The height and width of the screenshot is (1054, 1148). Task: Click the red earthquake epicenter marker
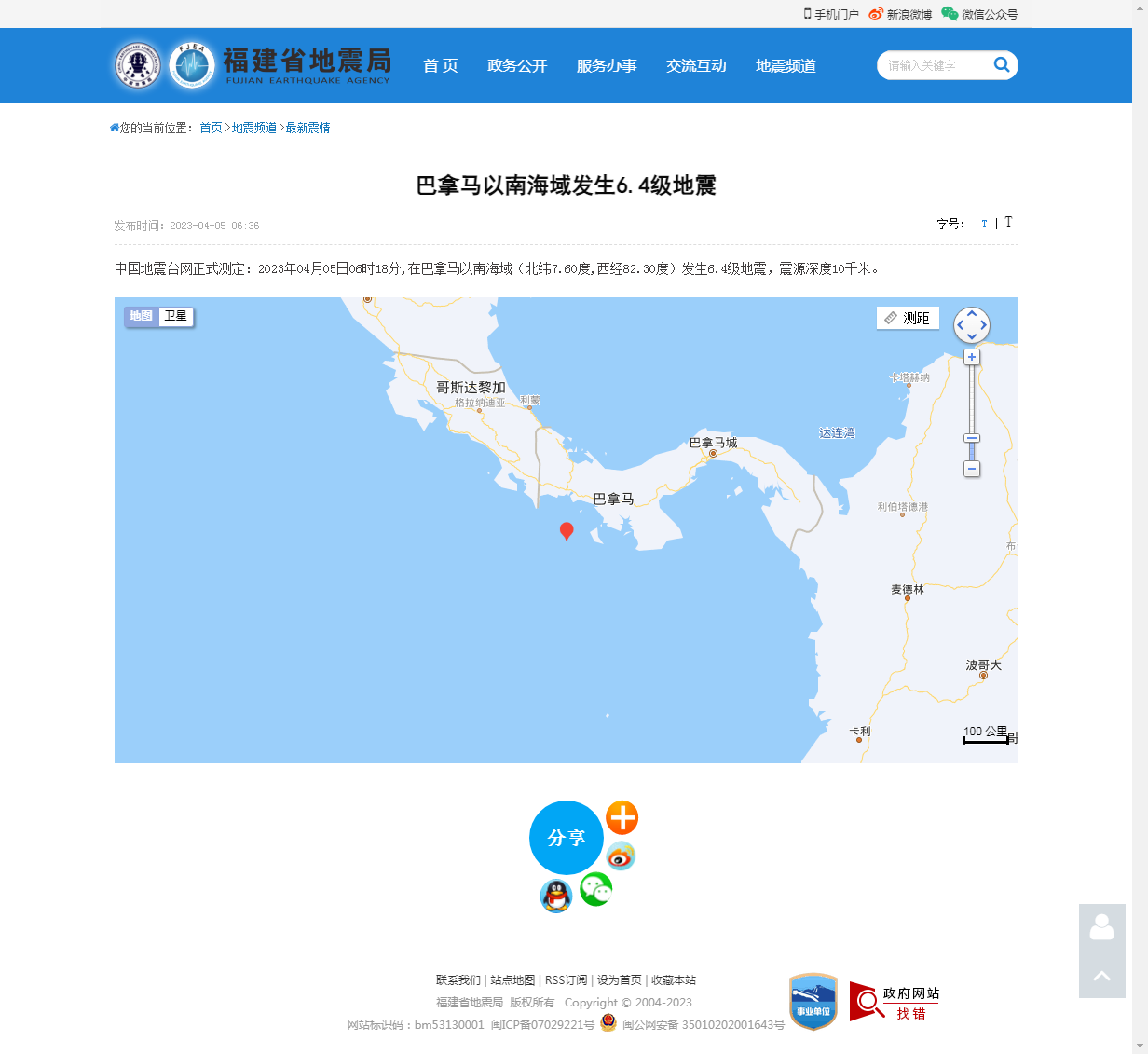click(x=566, y=530)
